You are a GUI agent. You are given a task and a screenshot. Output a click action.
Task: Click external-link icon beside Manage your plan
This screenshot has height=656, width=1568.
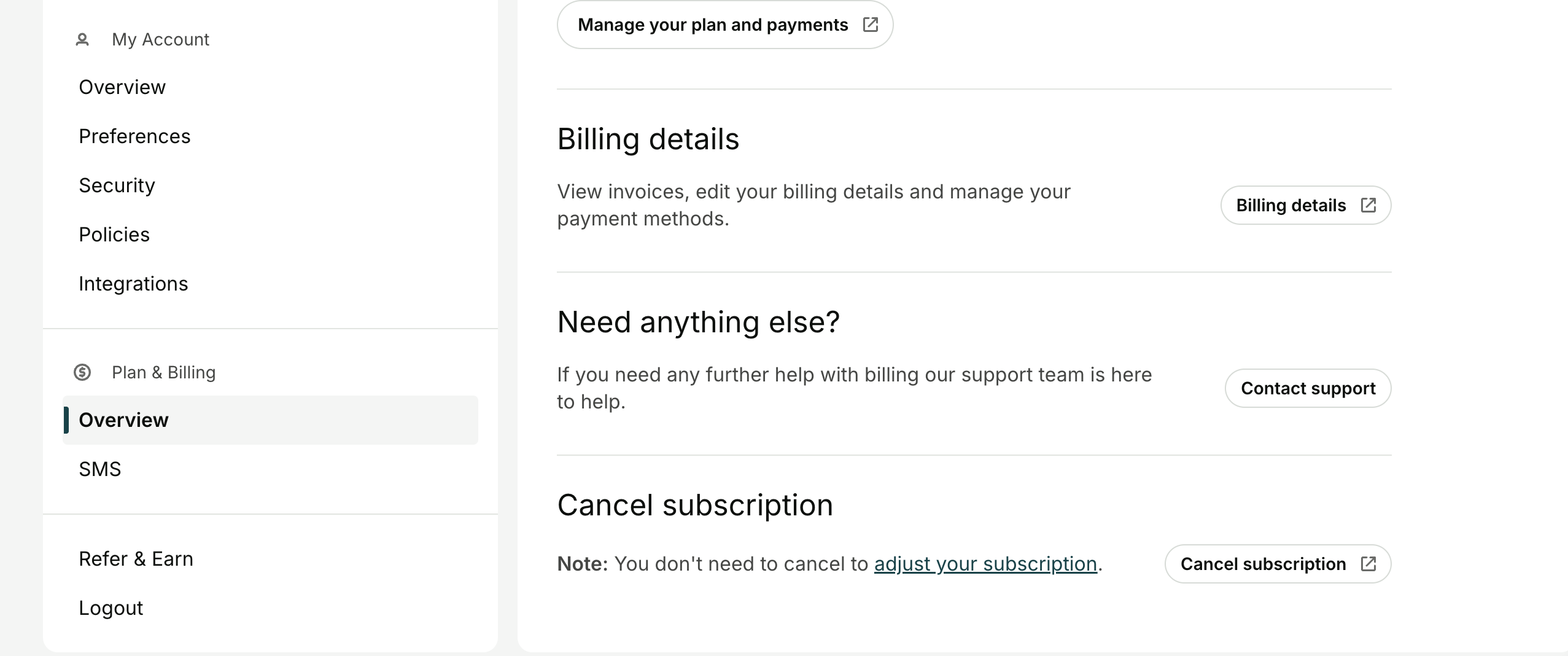870,25
